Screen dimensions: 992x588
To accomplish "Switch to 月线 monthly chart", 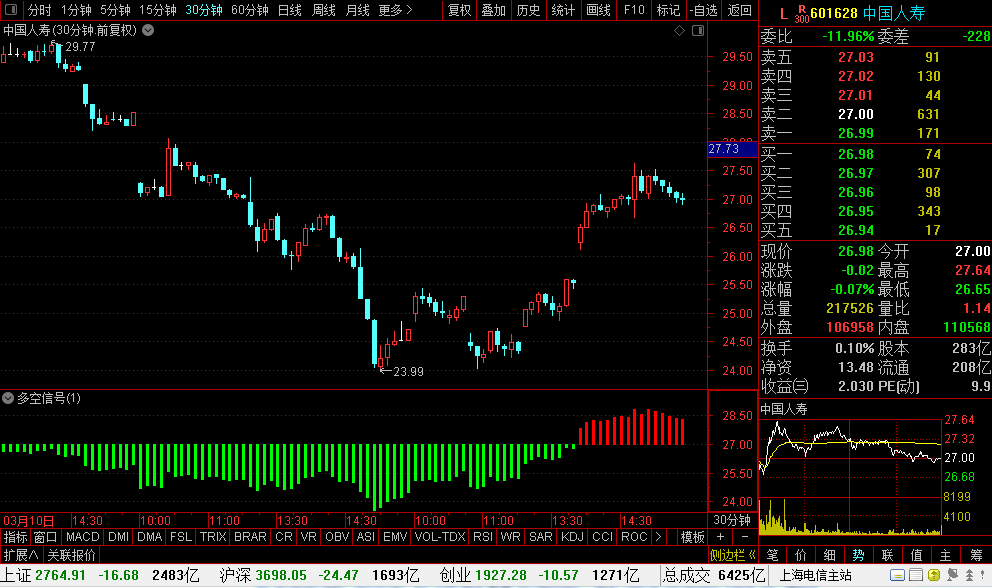I will (357, 10).
